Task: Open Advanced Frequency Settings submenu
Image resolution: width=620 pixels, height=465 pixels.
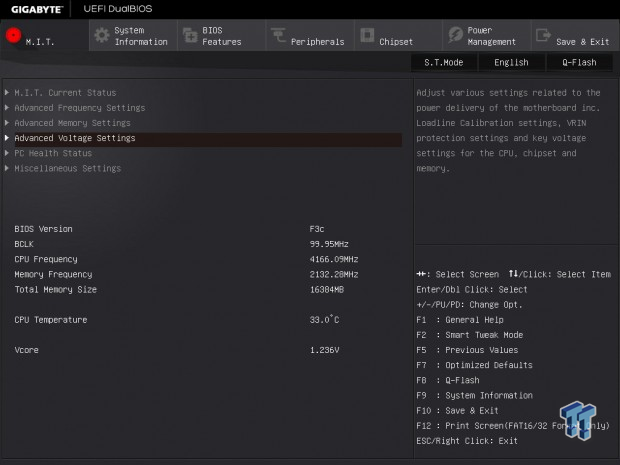Action: [x=80, y=108]
